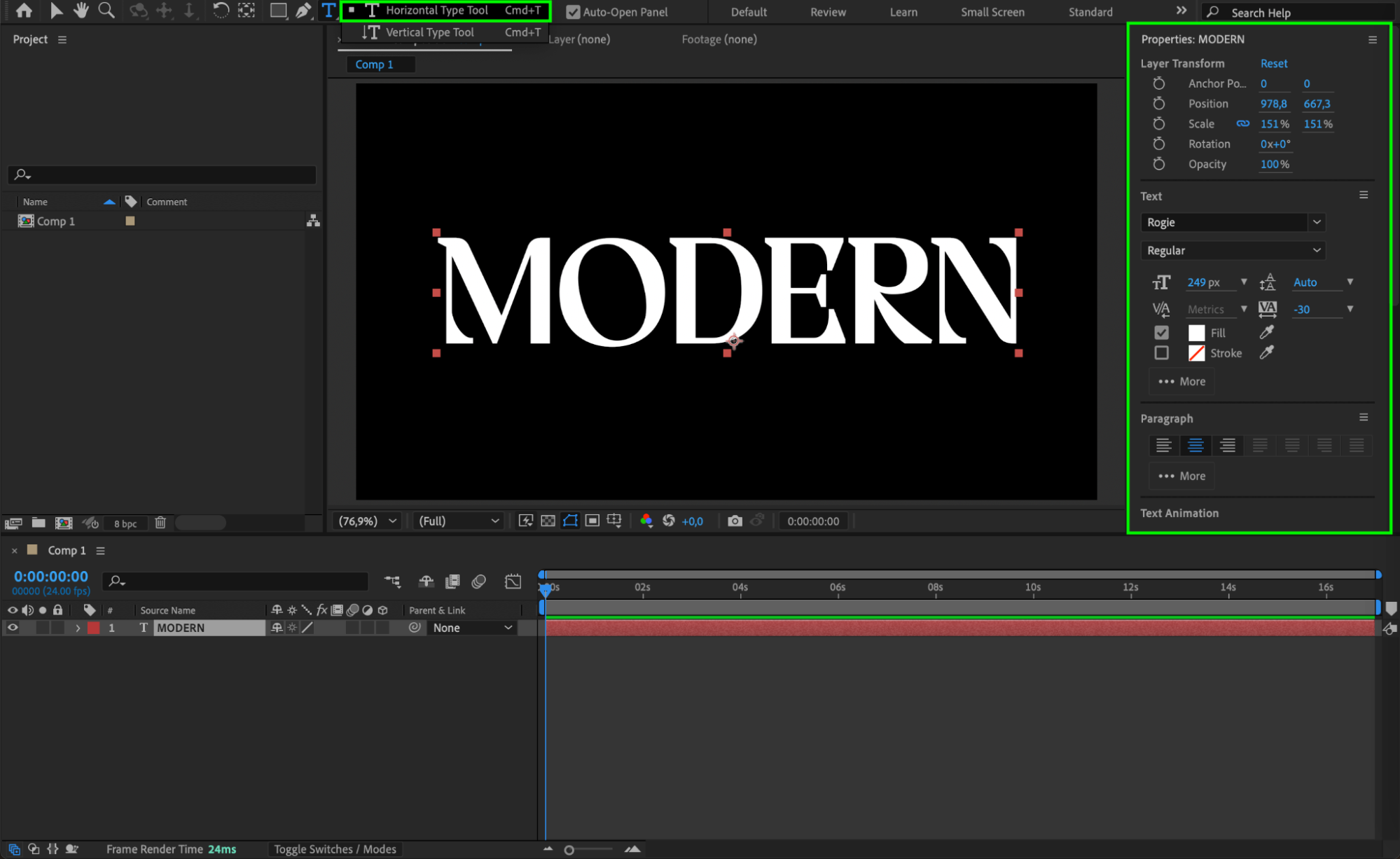
Task: Click Reset link in Layer Transform
Action: (1273, 63)
